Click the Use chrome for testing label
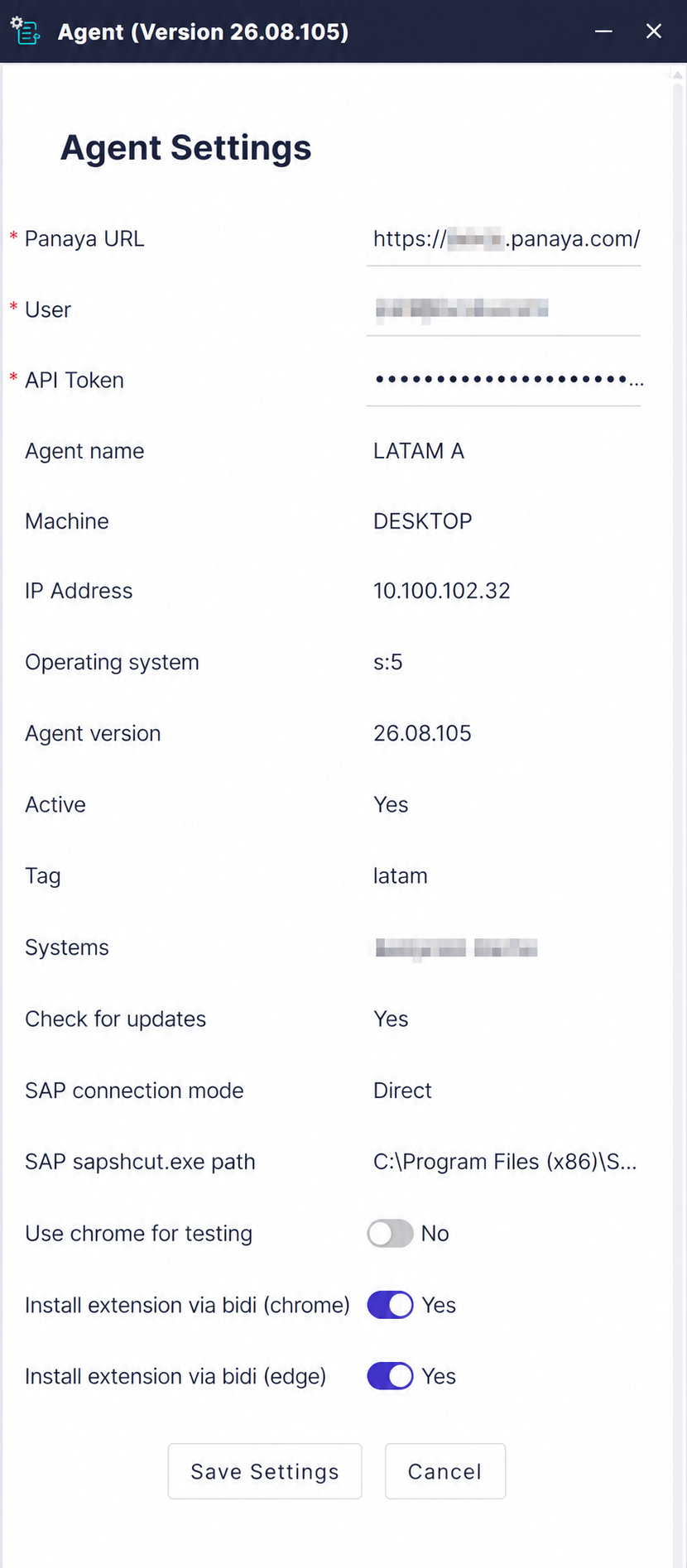This screenshot has height=1568, width=687. pyautogui.click(x=139, y=1233)
